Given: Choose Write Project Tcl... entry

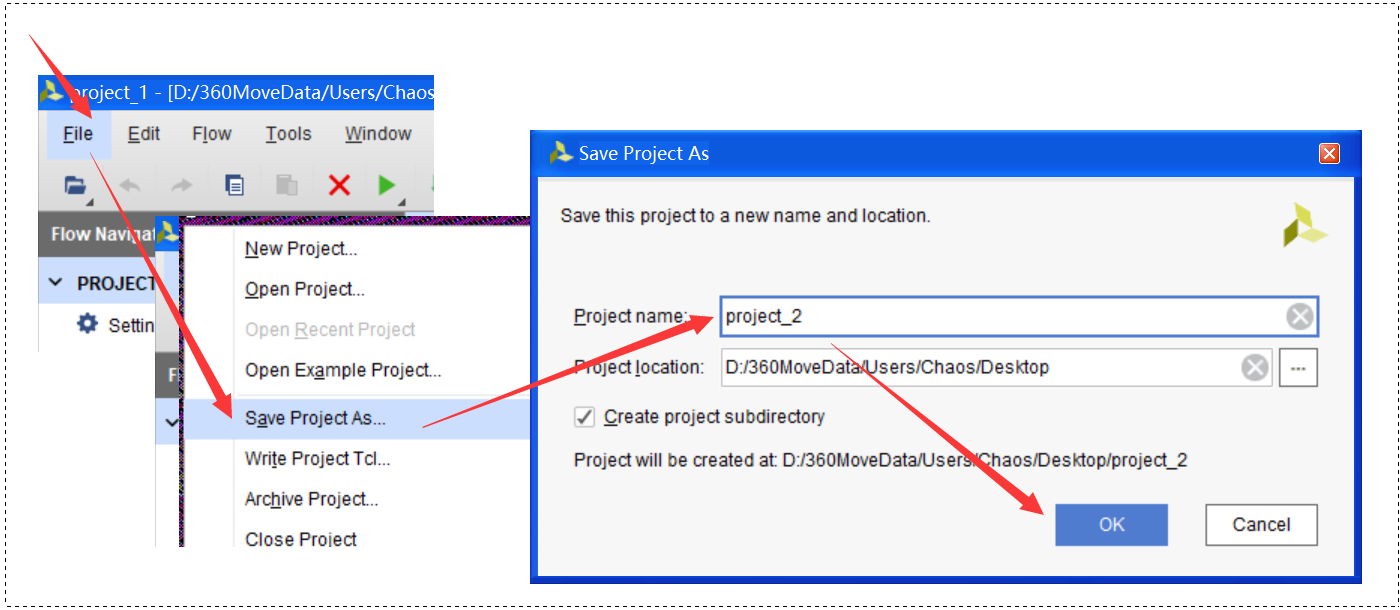Looking at the screenshot, I should click(318, 459).
